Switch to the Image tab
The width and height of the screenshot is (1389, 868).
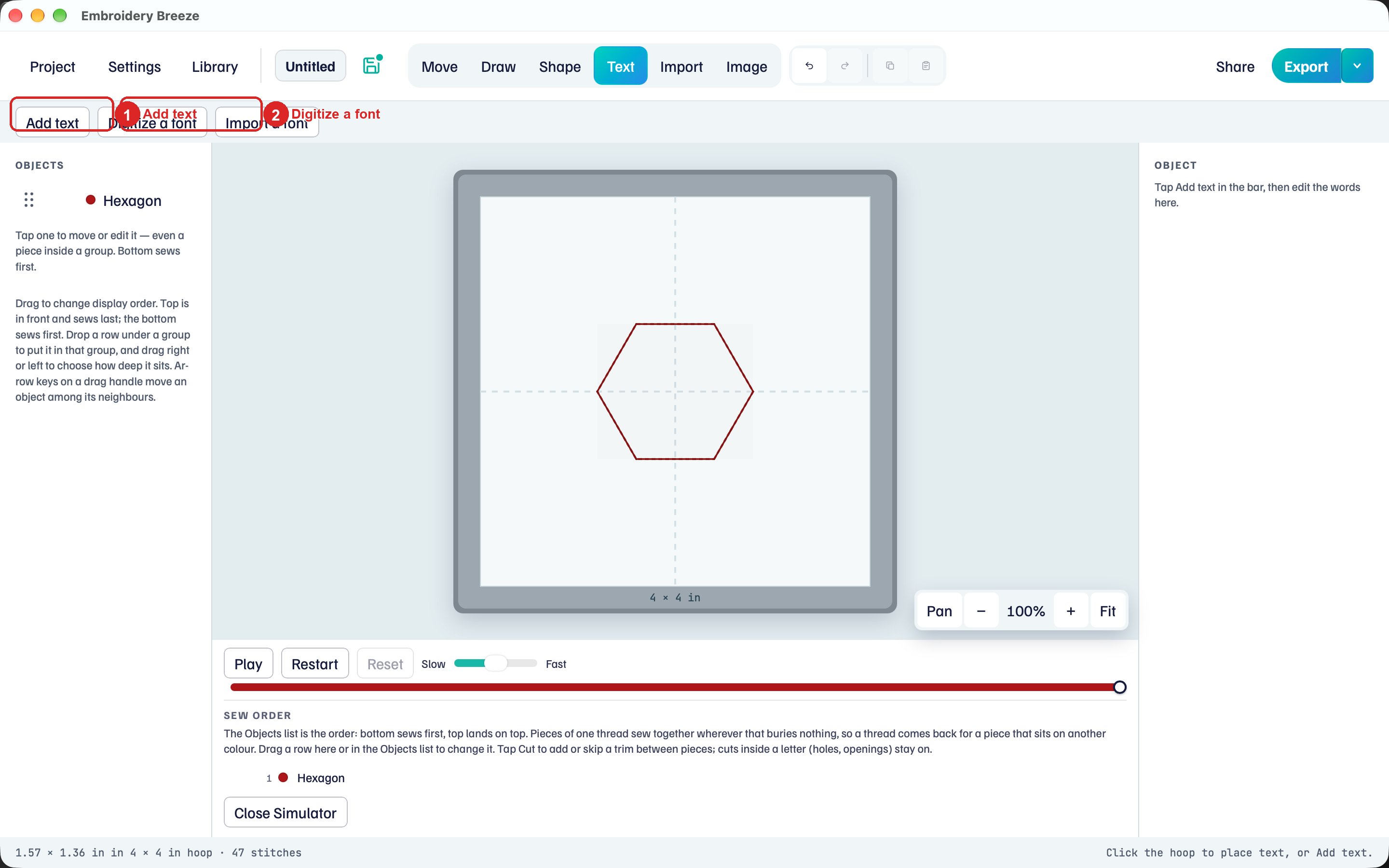tap(746, 67)
